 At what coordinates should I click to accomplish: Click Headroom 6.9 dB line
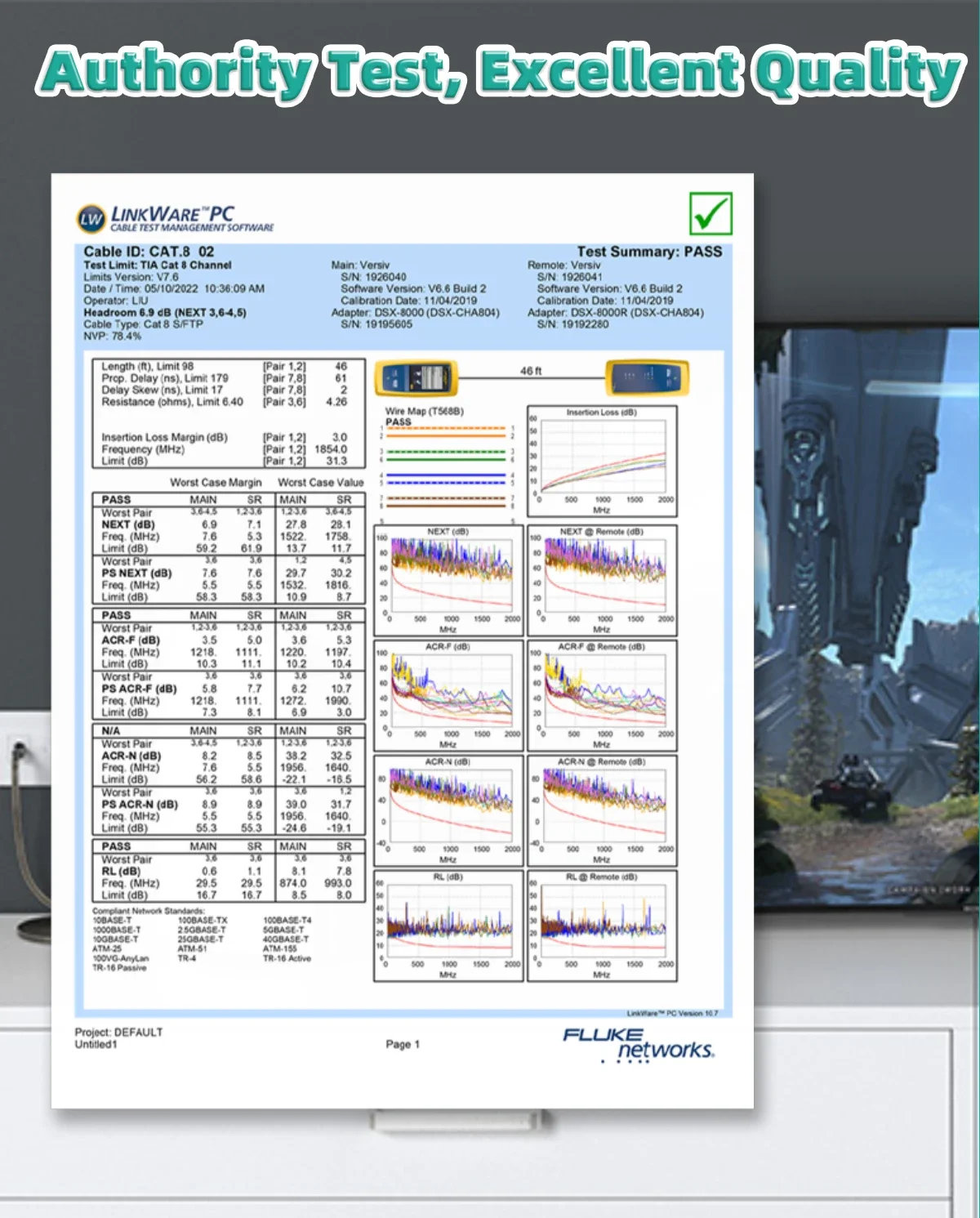(x=164, y=312)
